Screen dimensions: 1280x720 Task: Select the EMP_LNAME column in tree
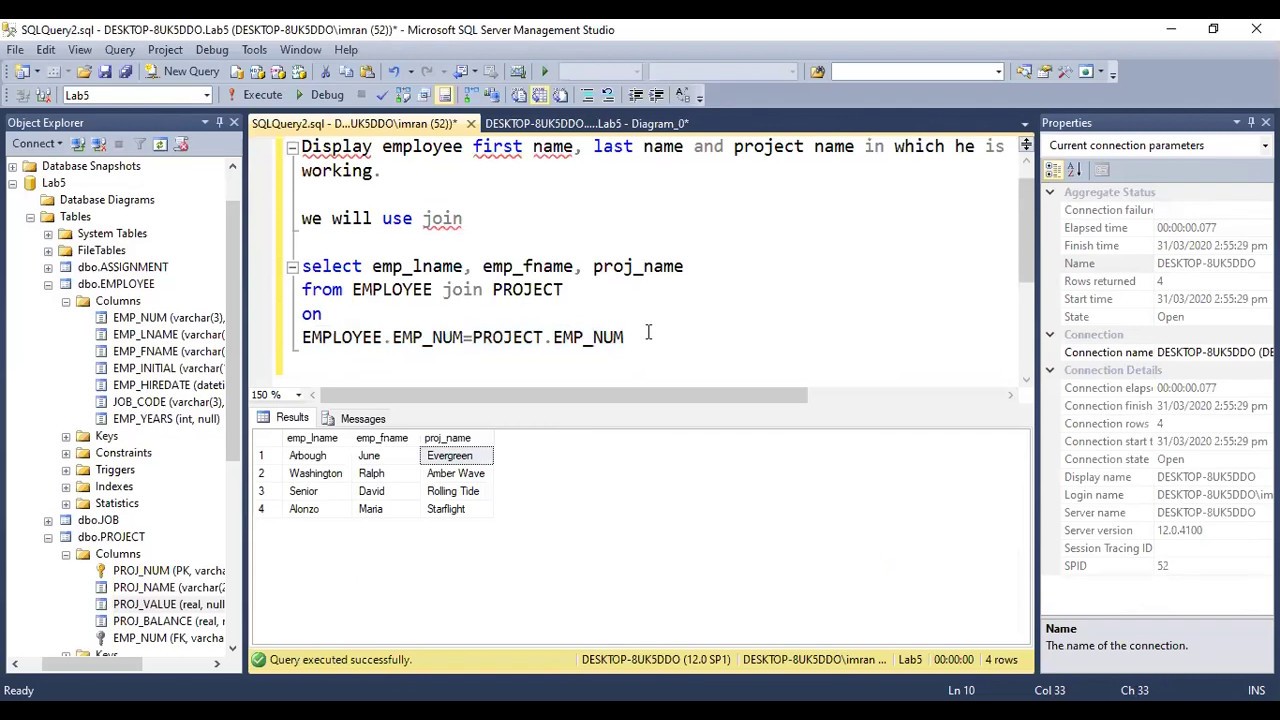(x=168, y=335)
